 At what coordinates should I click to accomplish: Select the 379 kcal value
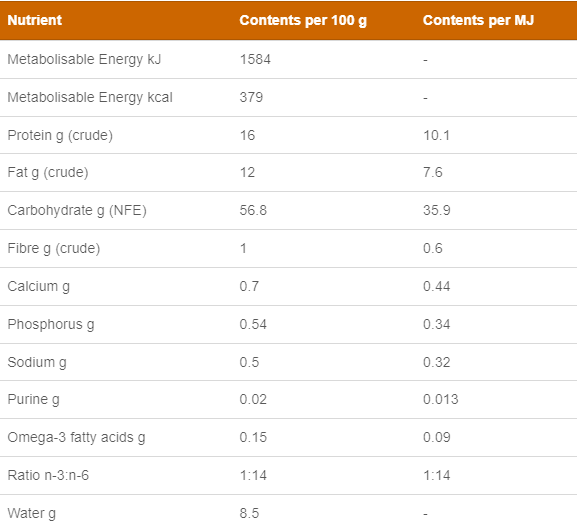click(251, 97)
